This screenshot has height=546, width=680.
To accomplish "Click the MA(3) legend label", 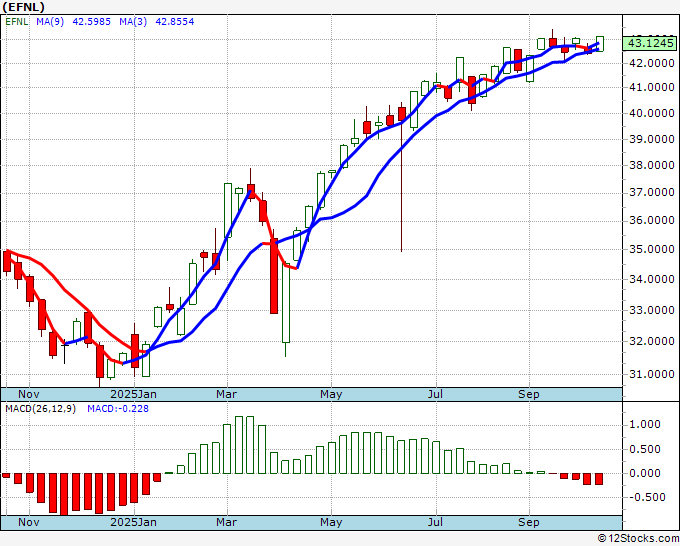I will pyautogui.click(x=133, y=21).
